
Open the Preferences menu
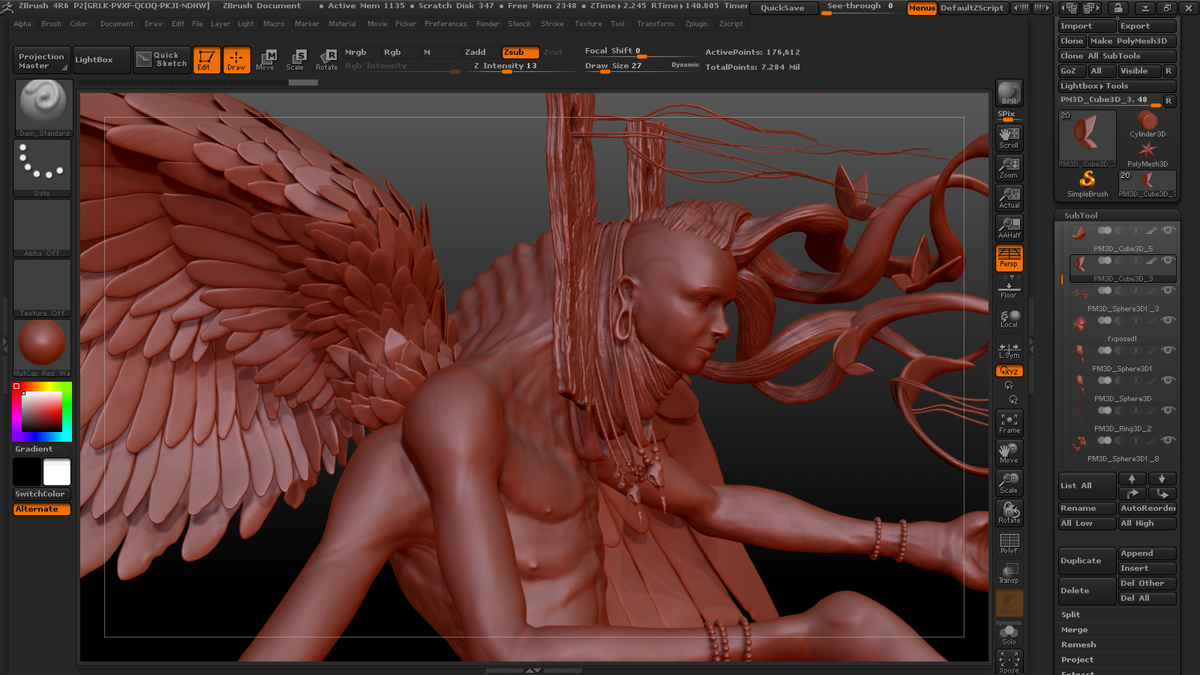point(445,23)
